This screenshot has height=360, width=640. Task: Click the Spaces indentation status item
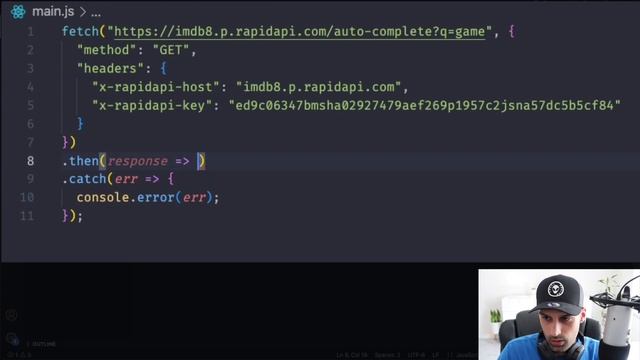click(387, 355)
